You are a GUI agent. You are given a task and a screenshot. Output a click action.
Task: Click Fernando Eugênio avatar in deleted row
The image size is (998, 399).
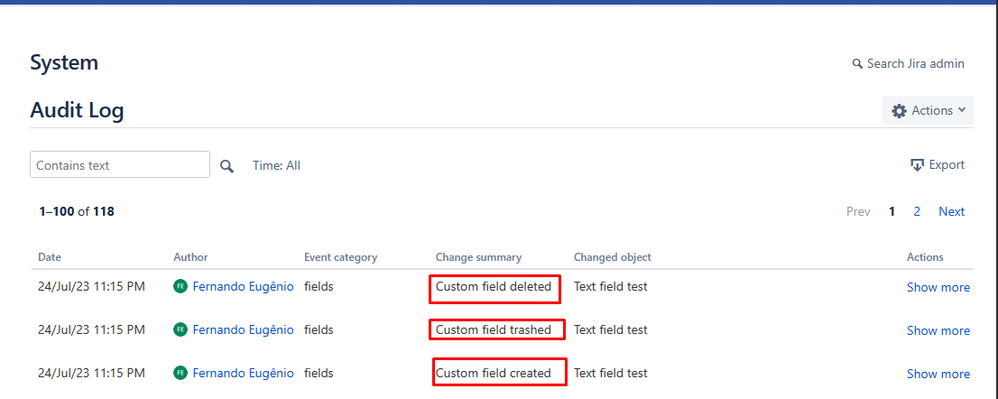[180, 287]
